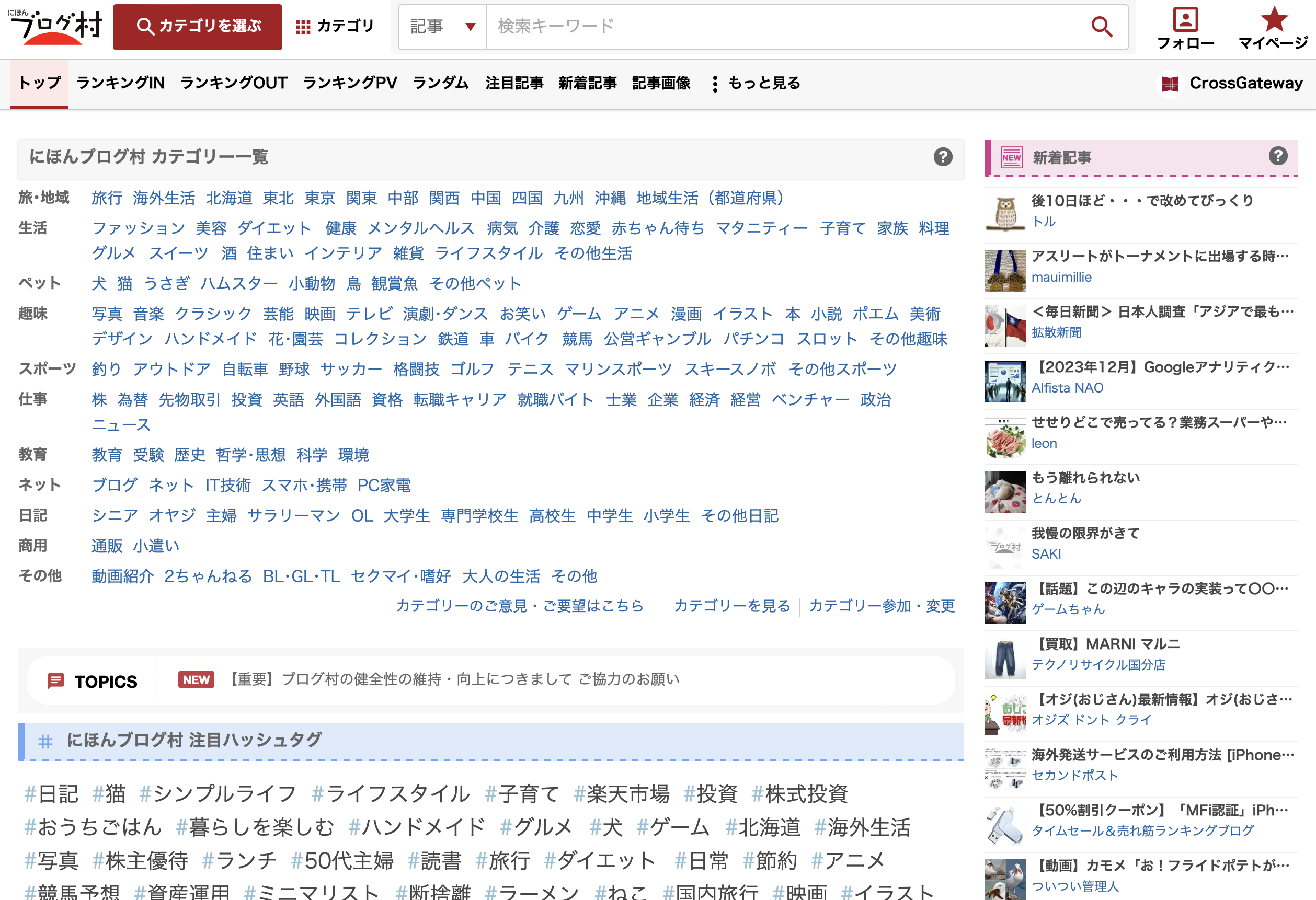Open article アスリートがトーナメントに出場する時
Viewport: 1316px width, 900px height.
pos(1160,257)
